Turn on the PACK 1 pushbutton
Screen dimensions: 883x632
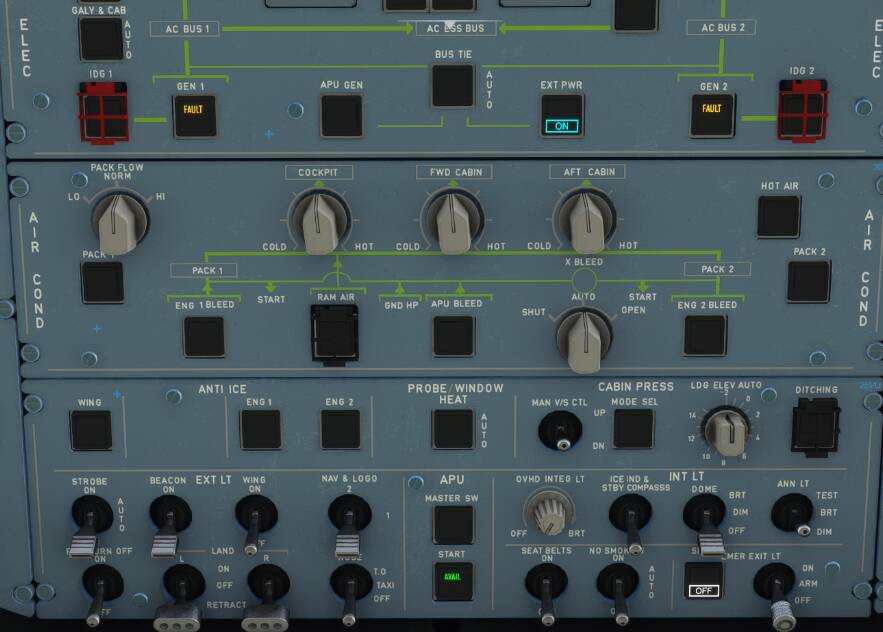click(x=102, y=281)
